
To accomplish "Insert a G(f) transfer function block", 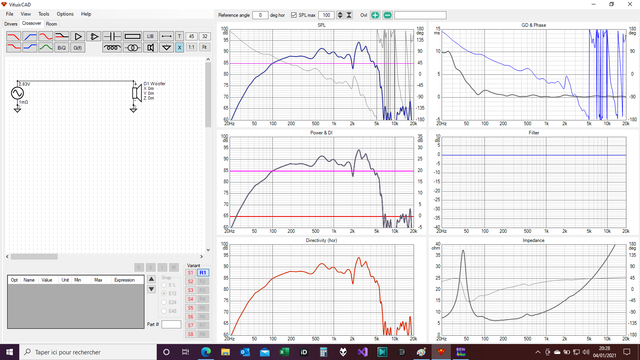I will coord(78,47).
